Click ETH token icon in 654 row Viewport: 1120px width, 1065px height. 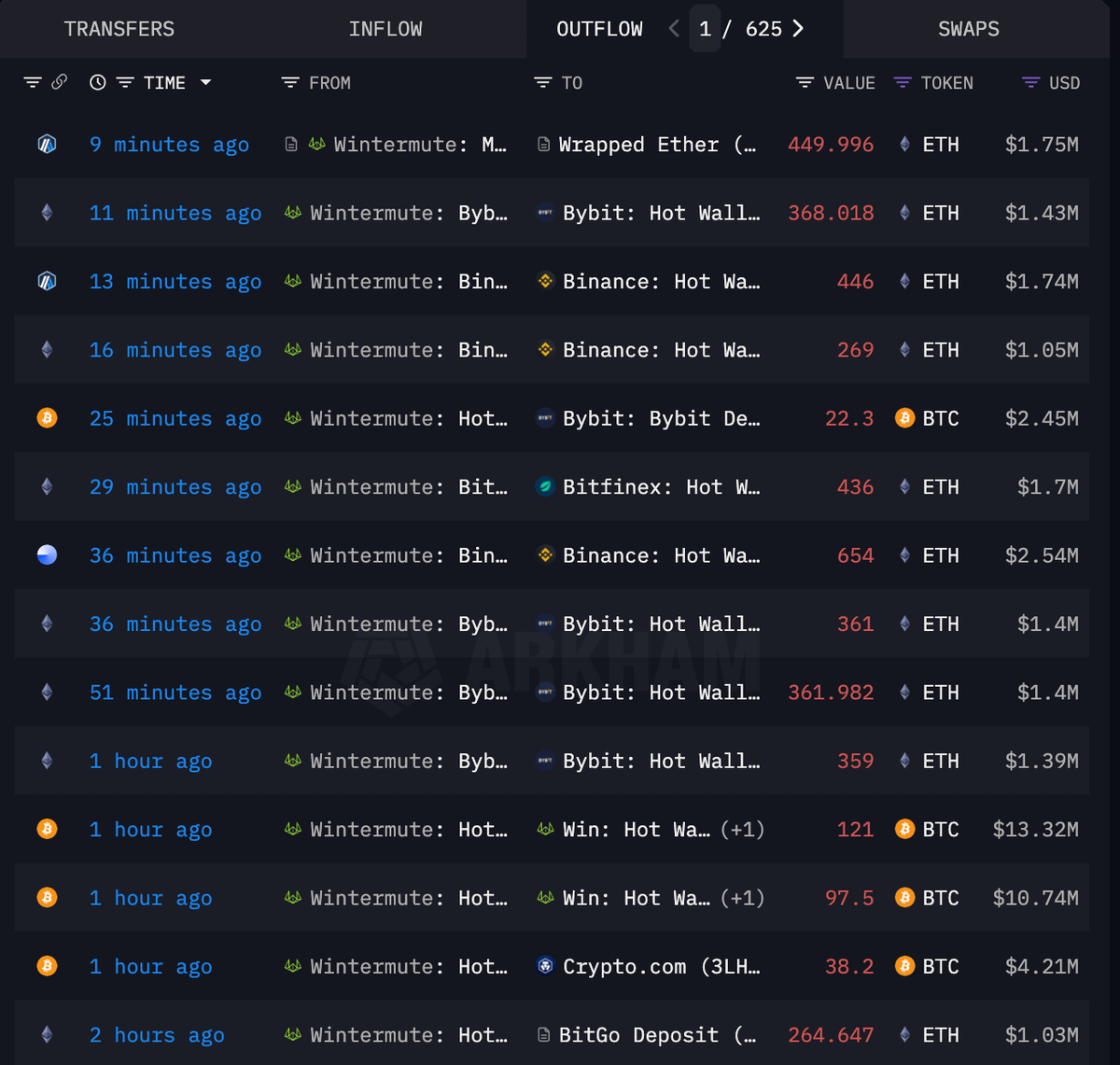904,555
